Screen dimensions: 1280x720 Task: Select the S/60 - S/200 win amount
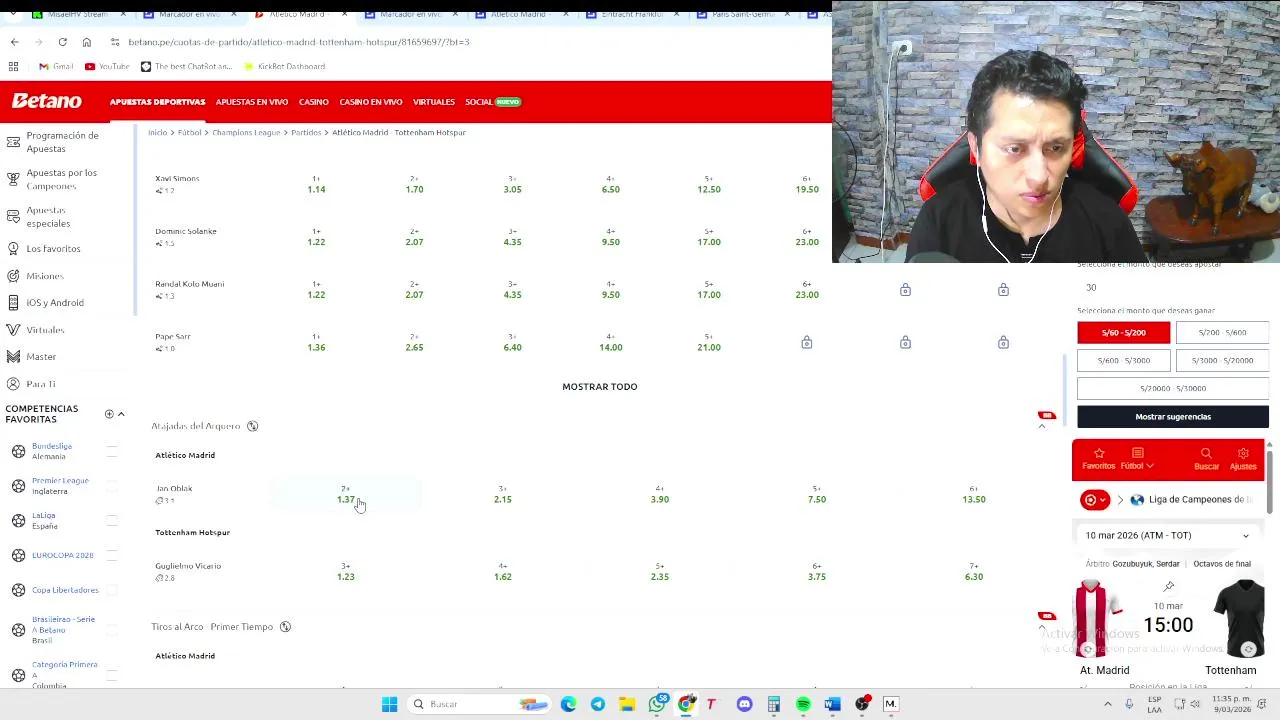point(1123,332)
